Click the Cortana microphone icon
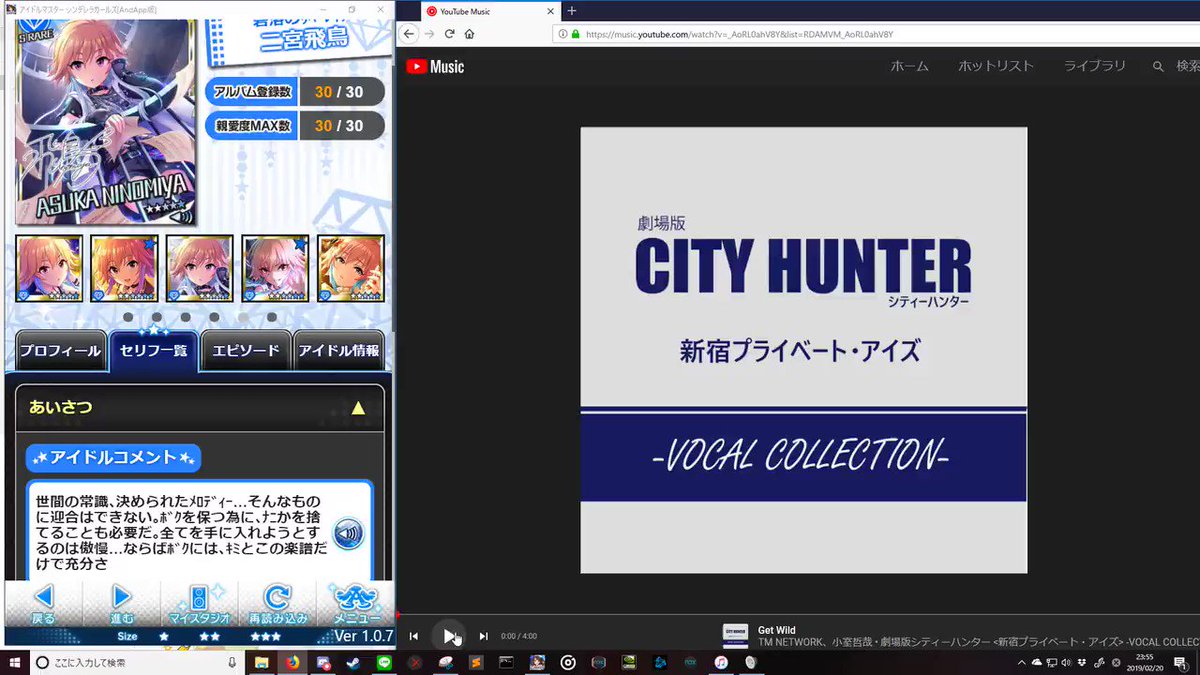The image size is (1200, 675). (232, 662)
